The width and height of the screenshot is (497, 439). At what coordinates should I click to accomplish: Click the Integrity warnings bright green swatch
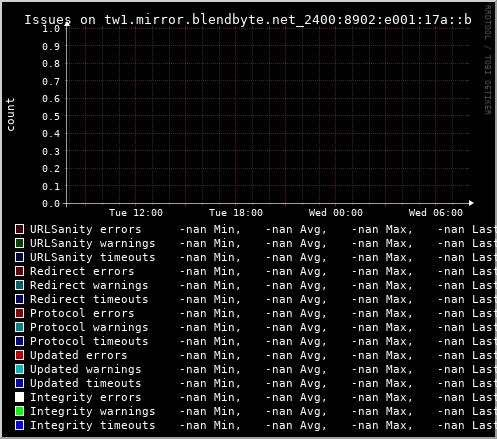[20, 411]
